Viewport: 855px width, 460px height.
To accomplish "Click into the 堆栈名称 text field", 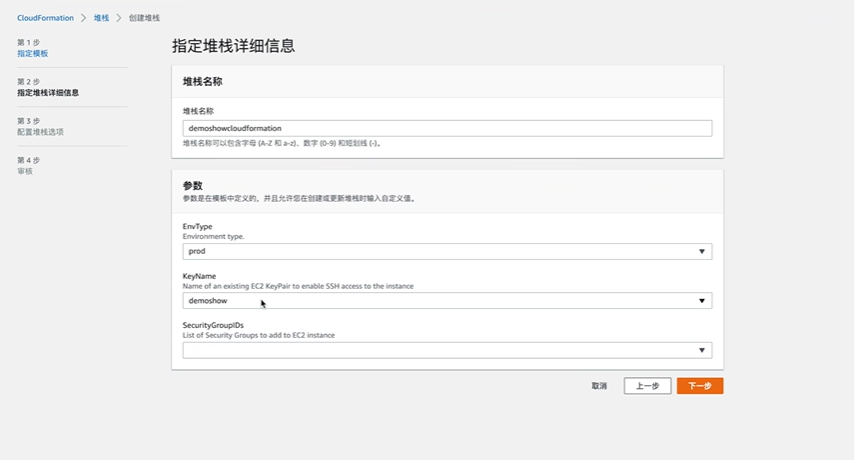I will (x=447, y=128).
